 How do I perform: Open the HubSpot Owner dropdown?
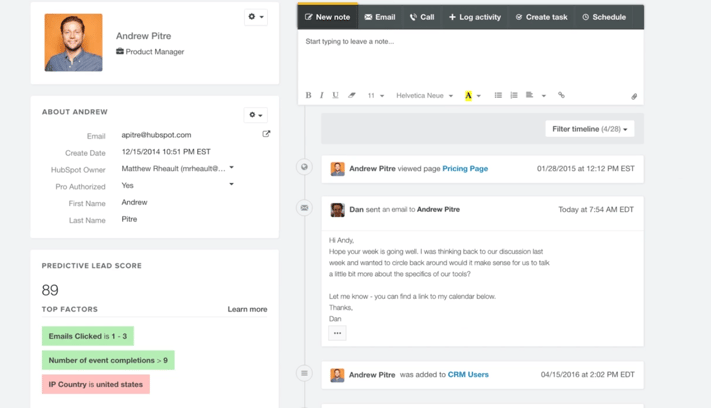click(x=231, y=168)
